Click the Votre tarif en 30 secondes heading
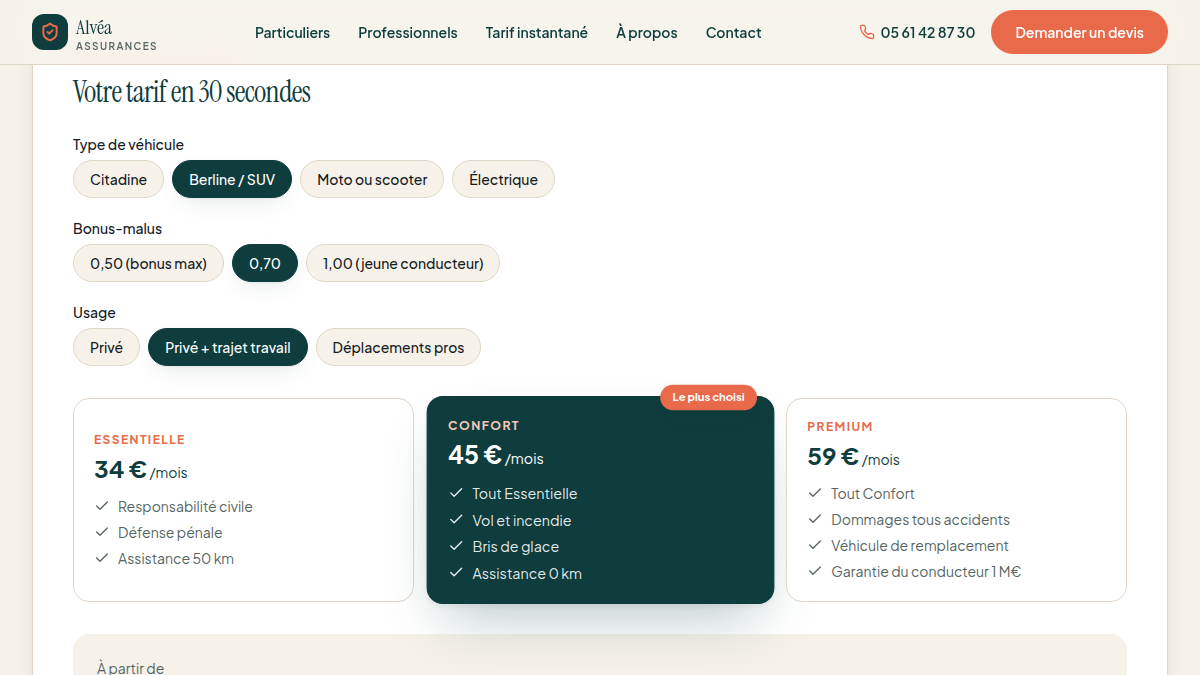 (x=192, y=92)
